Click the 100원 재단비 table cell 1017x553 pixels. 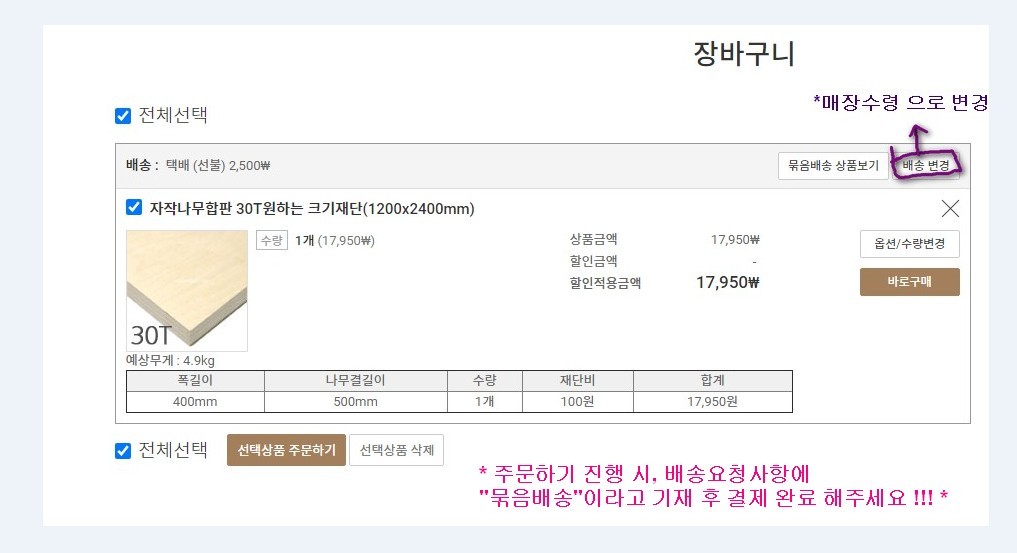pos(577,402)
